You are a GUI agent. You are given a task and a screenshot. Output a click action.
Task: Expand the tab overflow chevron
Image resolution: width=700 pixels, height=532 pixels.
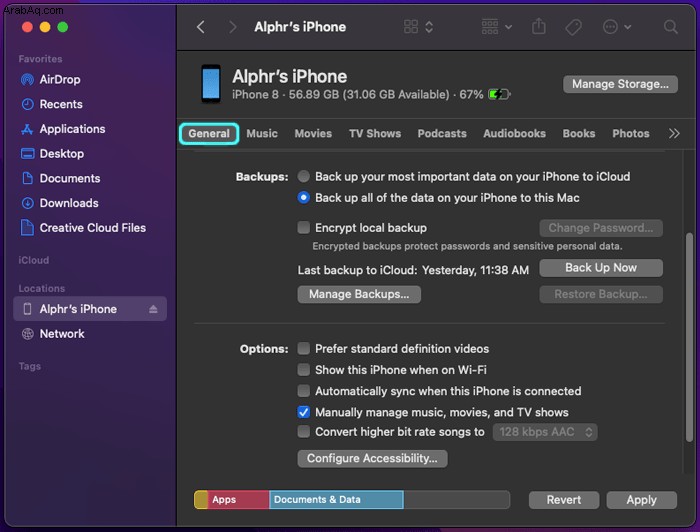pos(674,133)
